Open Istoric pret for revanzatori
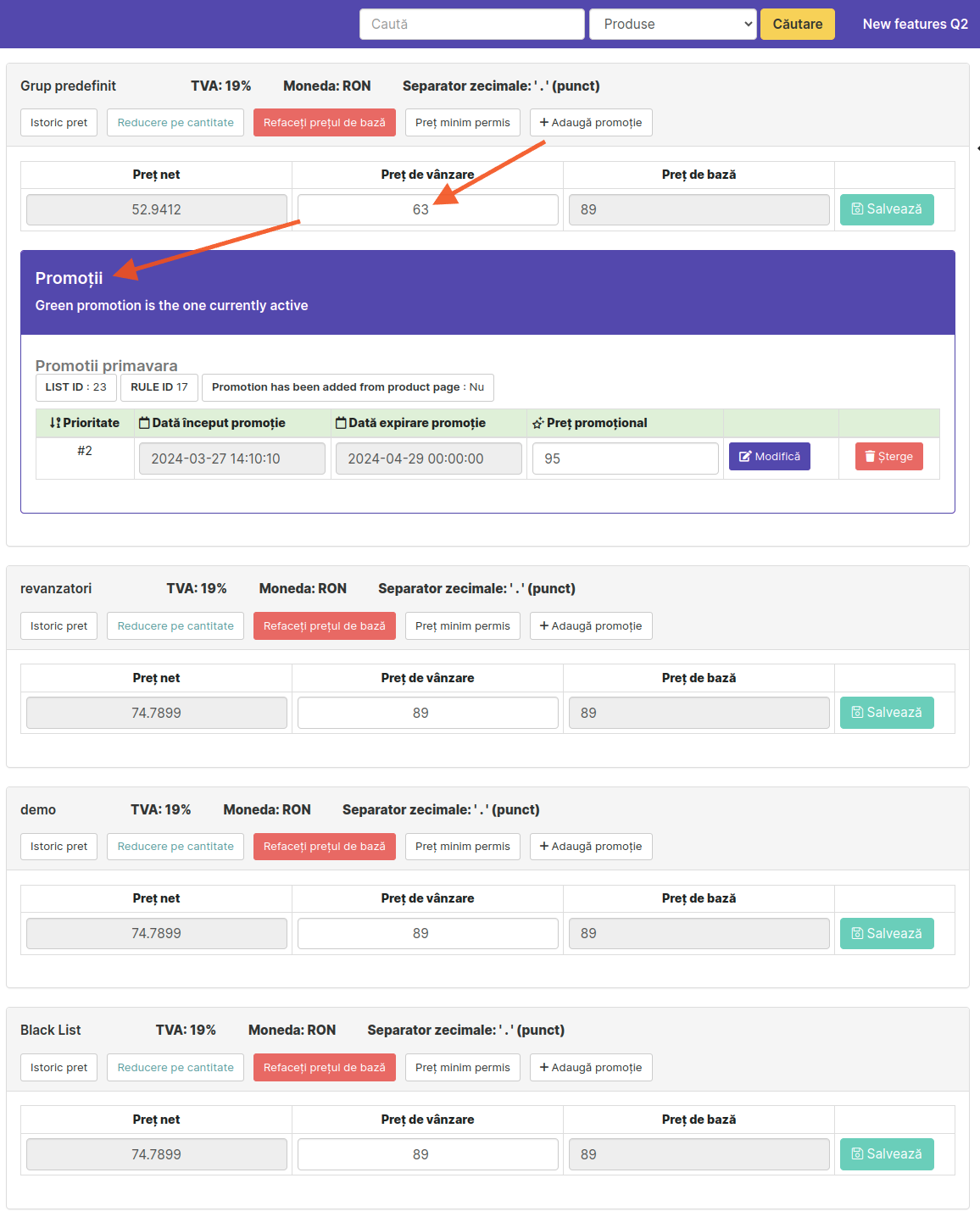The image size is (980, 1217). coord(58,626)
